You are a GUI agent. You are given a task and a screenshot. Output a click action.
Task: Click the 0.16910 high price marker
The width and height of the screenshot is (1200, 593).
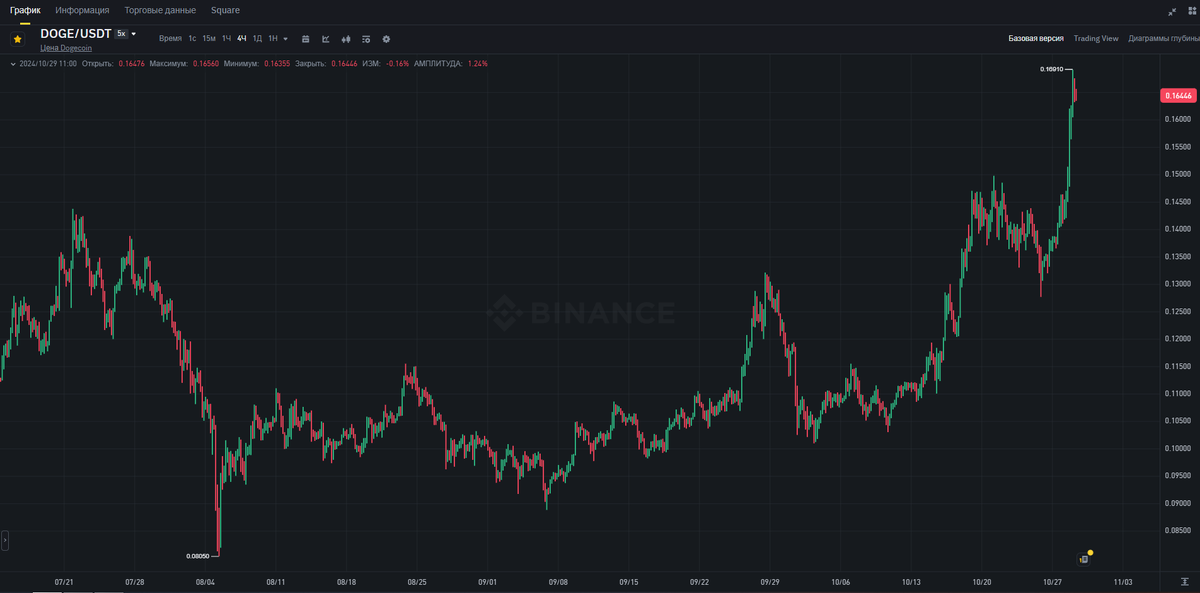(x=1051, y=69)
